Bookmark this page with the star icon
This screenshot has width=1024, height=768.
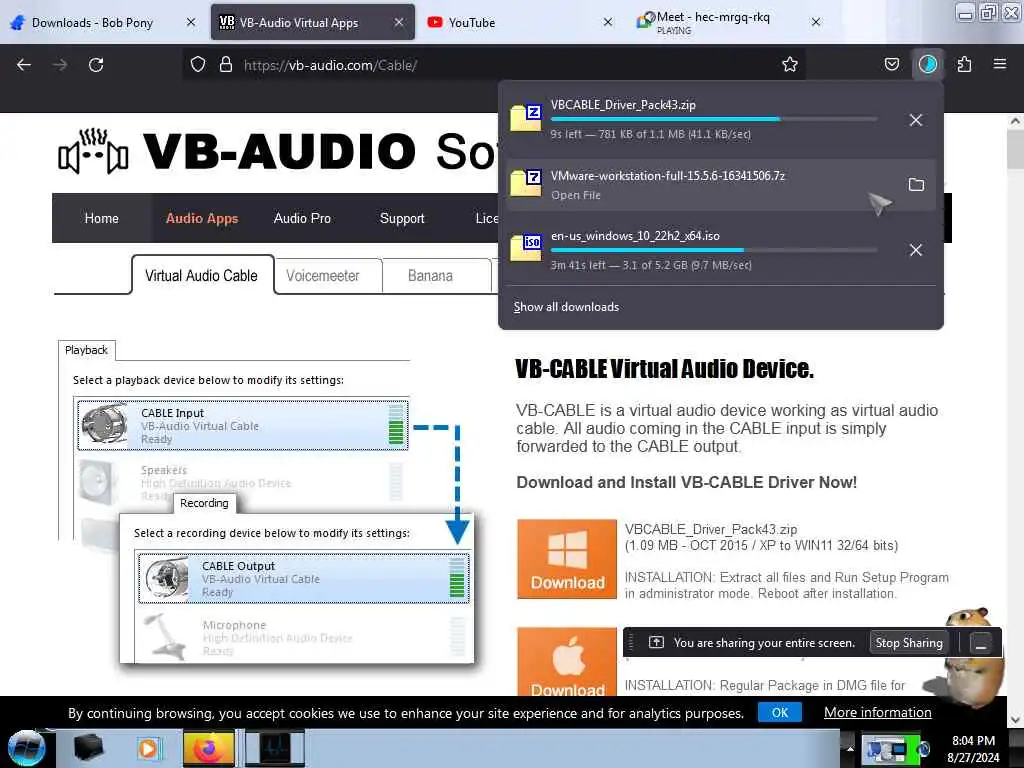coord(790,65)
